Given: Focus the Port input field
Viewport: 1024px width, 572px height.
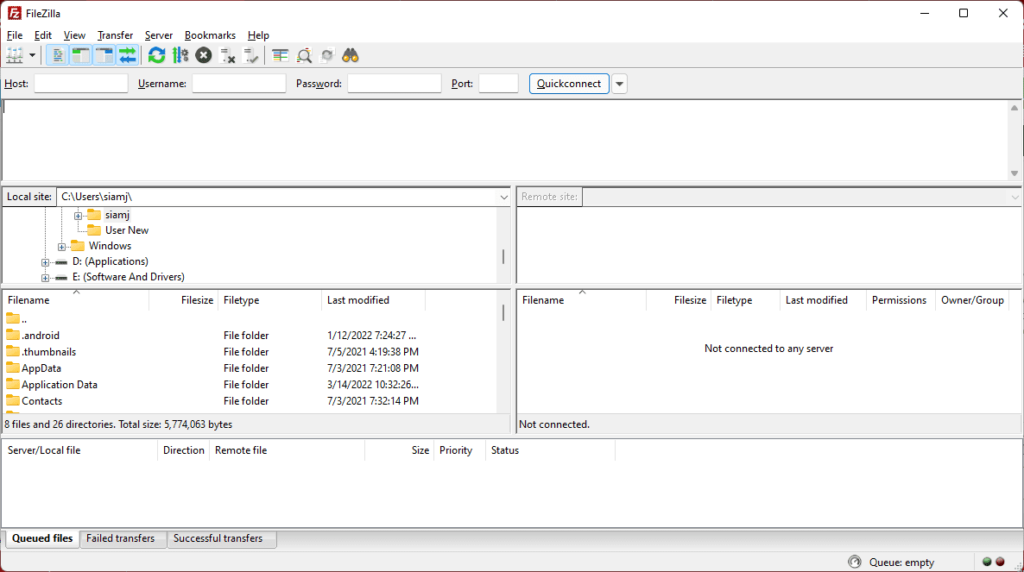Looking at the screenshot, I should [x=498, y=84].
